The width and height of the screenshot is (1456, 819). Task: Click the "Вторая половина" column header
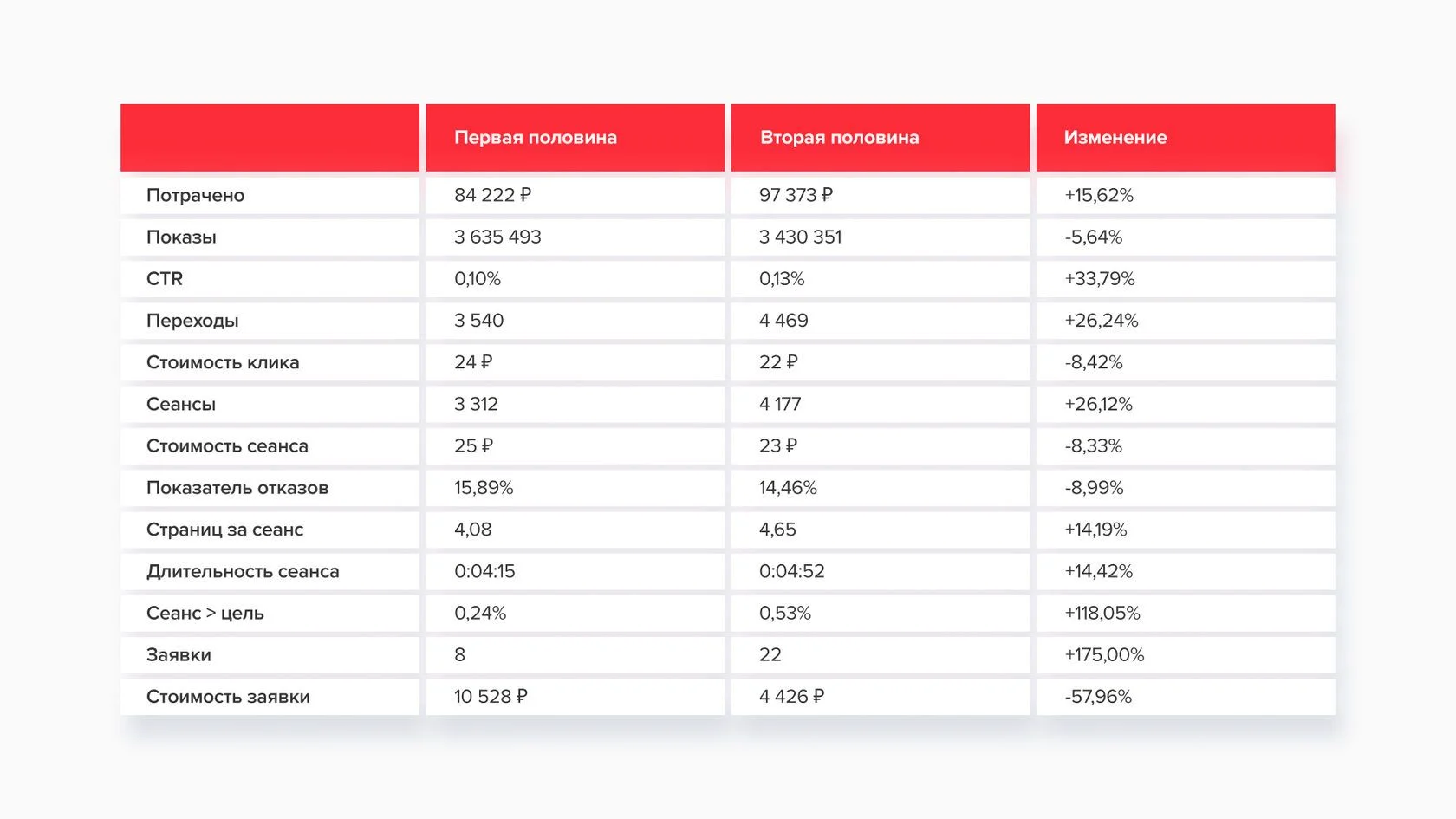839,138
